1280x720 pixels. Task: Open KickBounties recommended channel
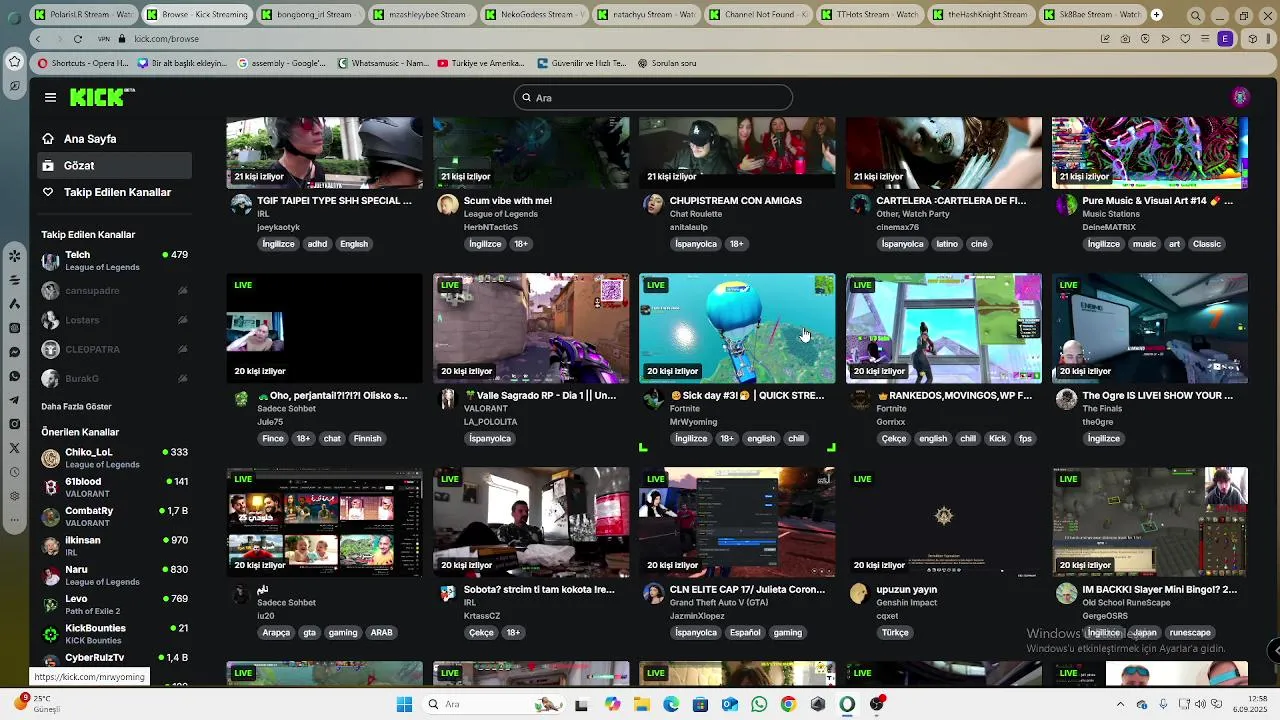click(x=114, y=633)
